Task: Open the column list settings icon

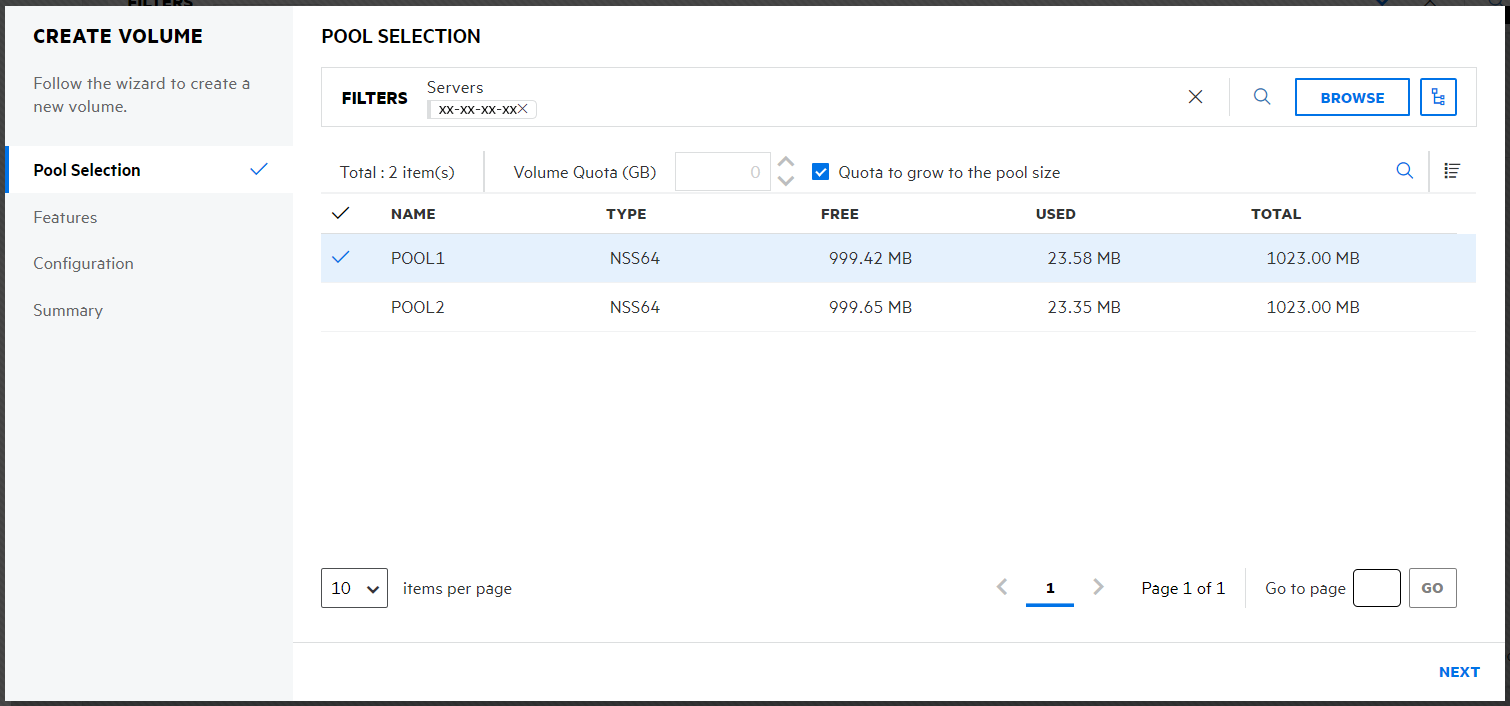Action: [x=1452, y=171]
